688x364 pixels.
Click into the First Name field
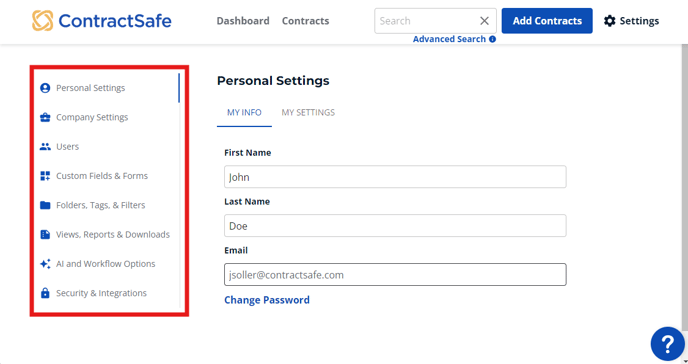[395, 177]
